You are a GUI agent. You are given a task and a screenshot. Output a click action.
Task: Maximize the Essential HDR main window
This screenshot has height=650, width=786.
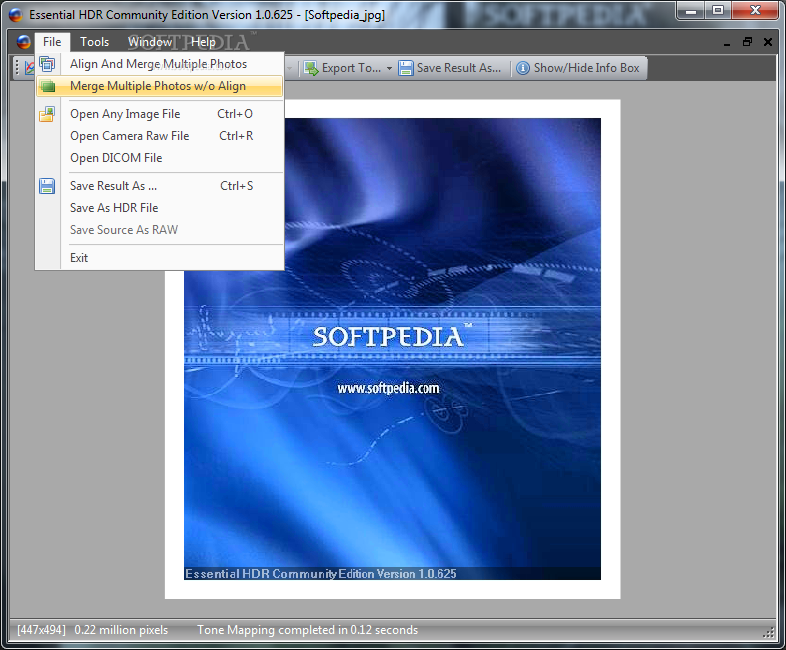coord(718,10)
